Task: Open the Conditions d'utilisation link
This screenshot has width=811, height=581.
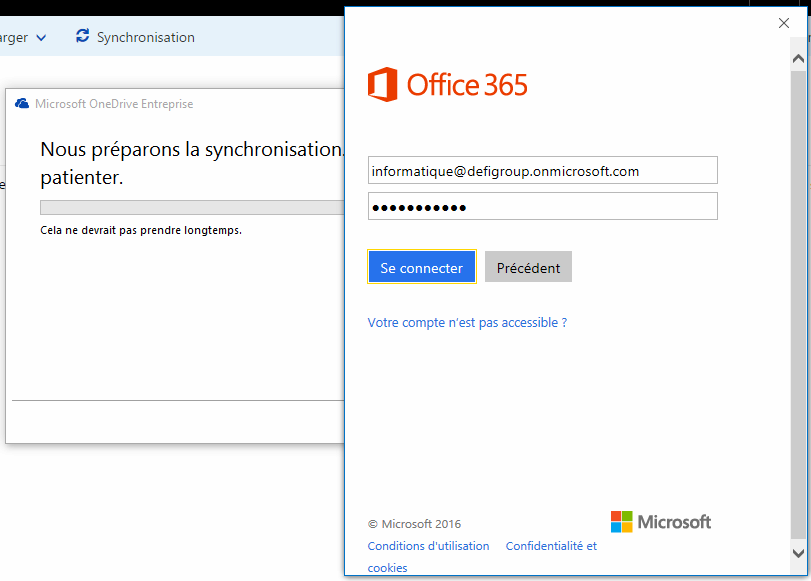Action: [x=428, y=546]
